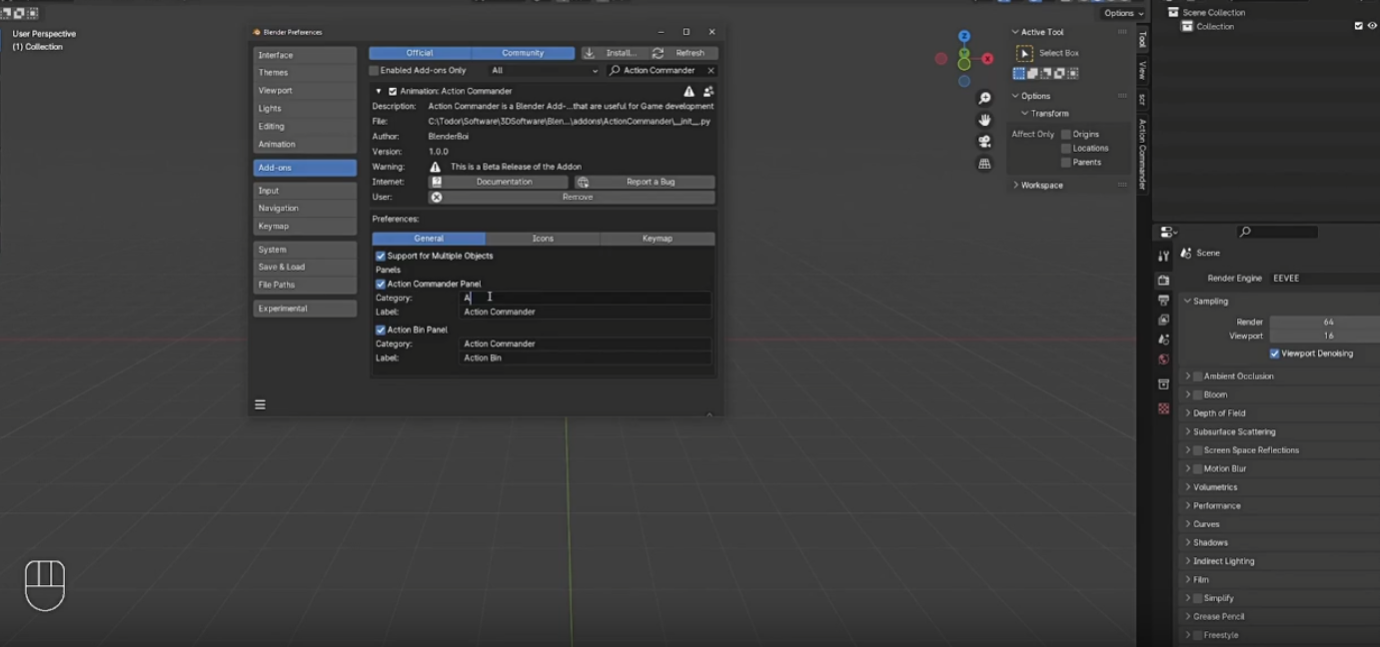This screenshot has height=647, width=1380.
Task: Toggle Enabled Add-ons Only checkbox
Action: (x=374, y=70)
